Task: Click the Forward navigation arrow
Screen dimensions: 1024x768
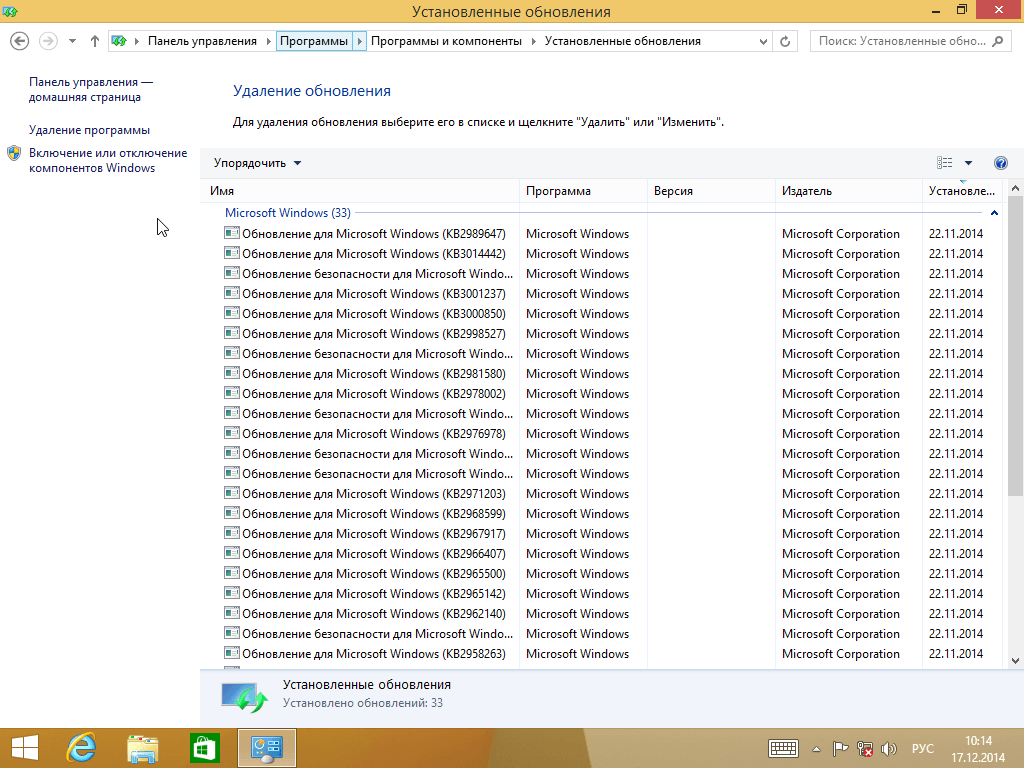Action: click(x=48, y=41)
